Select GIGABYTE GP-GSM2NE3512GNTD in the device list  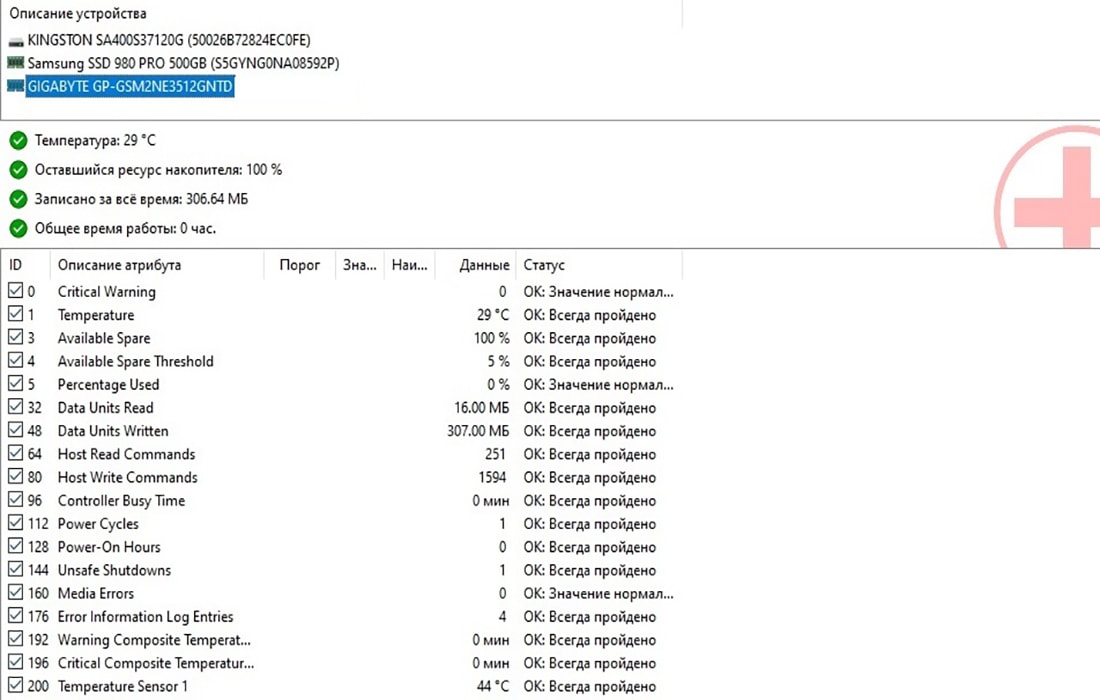coord(130,86)
